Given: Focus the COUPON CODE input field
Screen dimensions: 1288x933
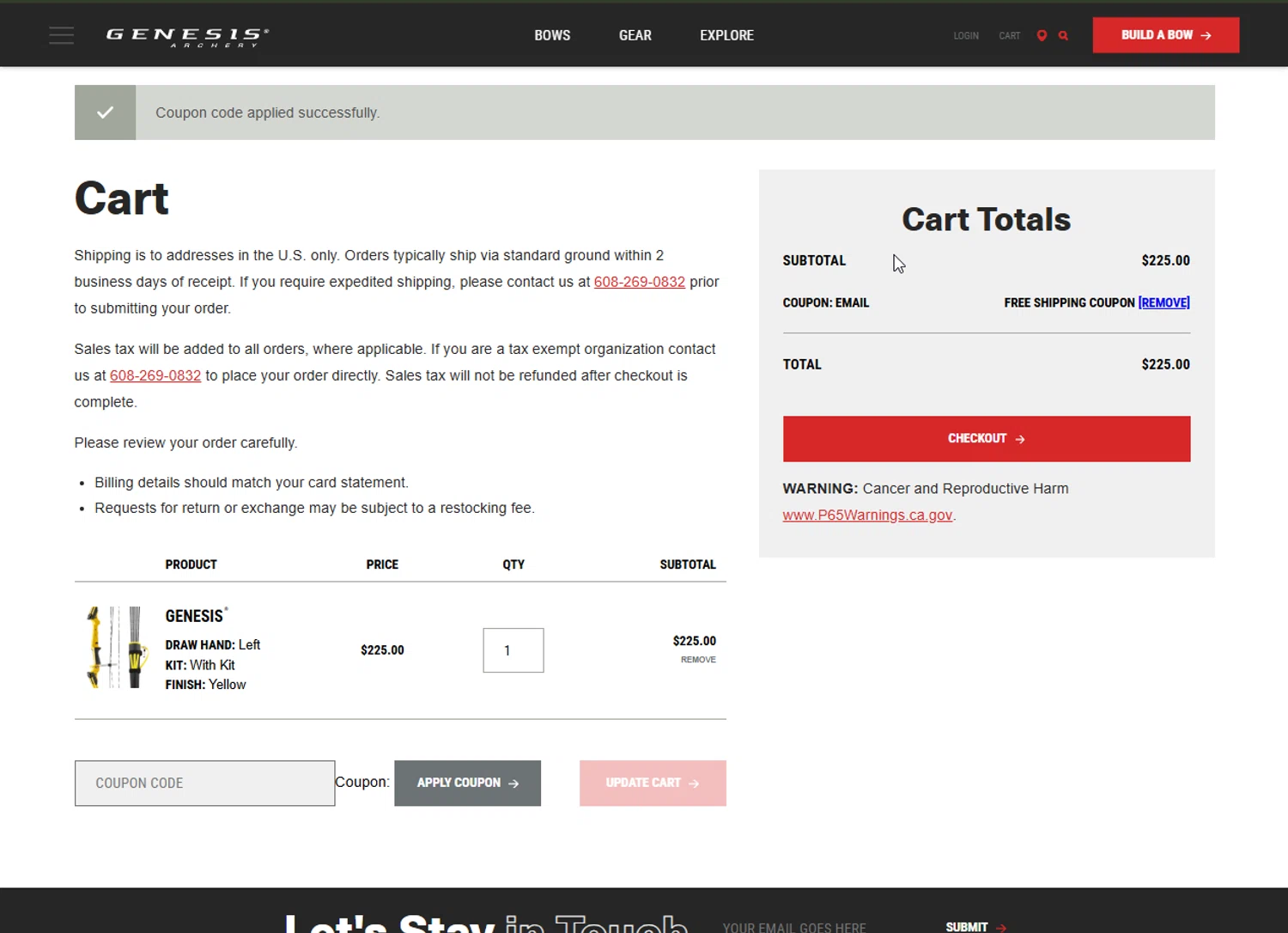Looking at the screenshot, I should [x=204, y=784].
